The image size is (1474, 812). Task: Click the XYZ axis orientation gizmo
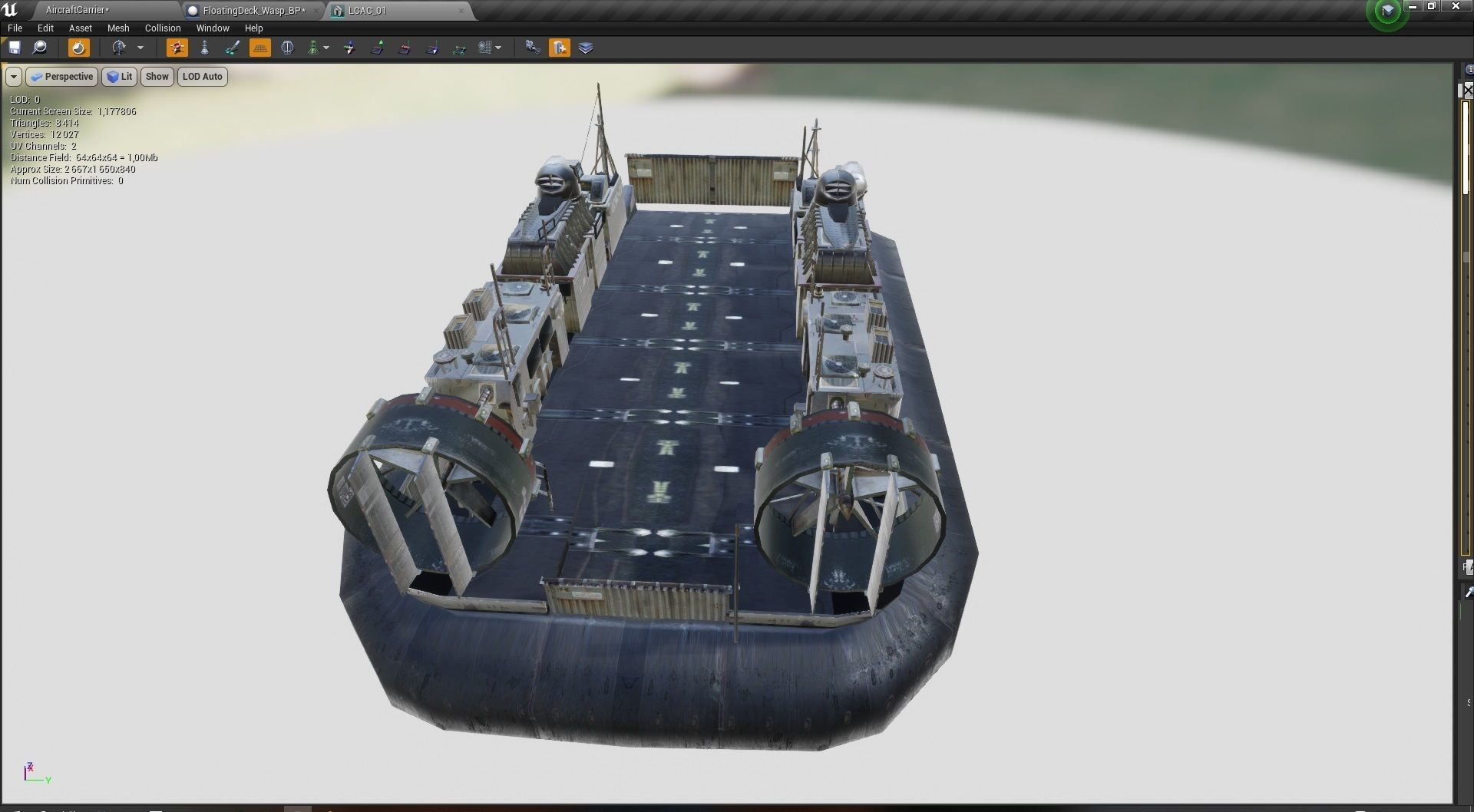pos(36,773)
